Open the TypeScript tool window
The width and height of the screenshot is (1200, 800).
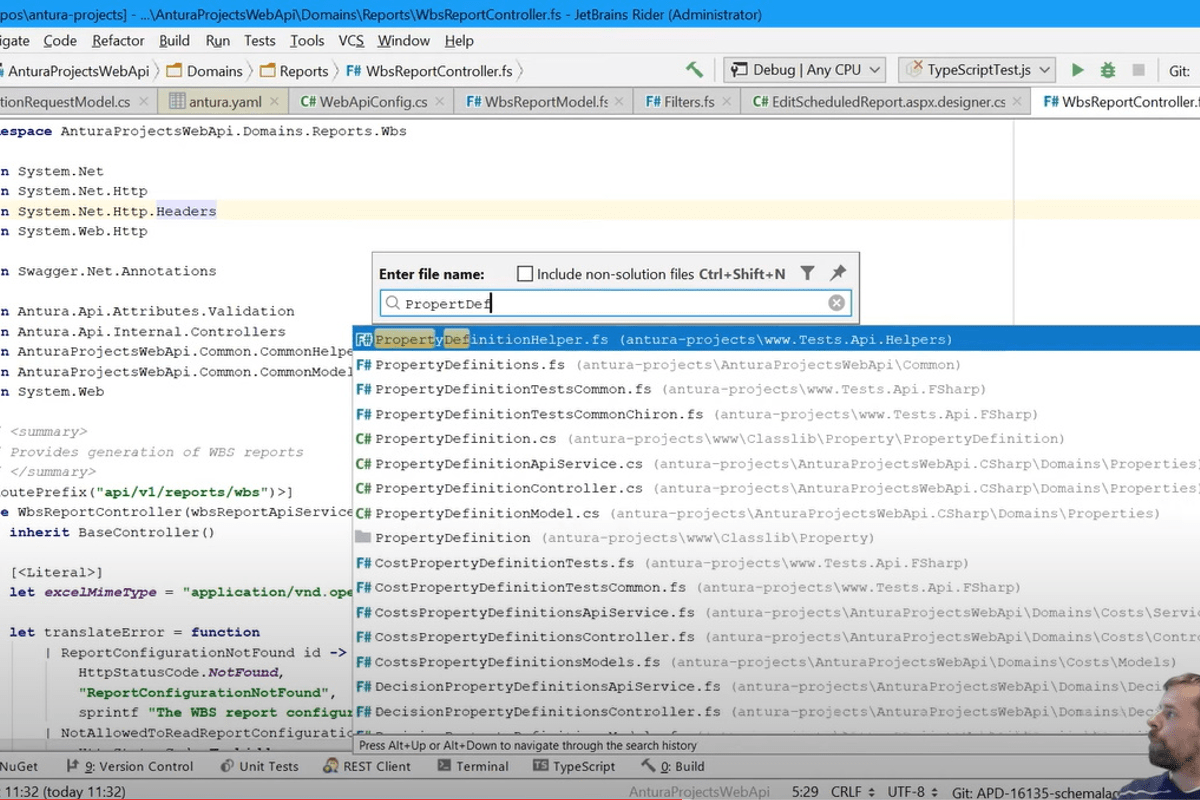coord(574,766)
